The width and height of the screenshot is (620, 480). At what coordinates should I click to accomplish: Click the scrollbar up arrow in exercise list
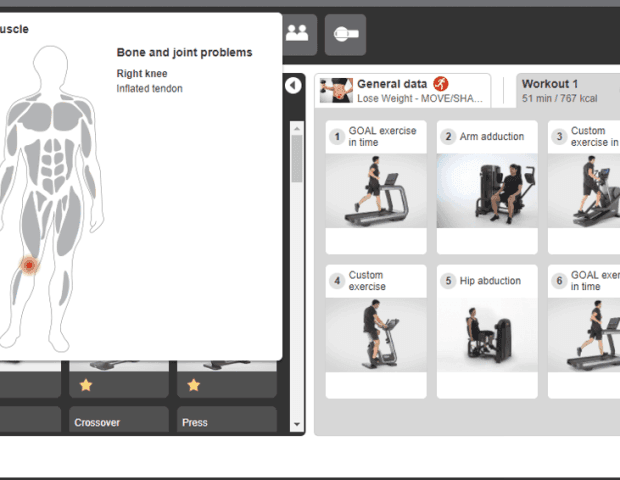click(x=297, y=129)
